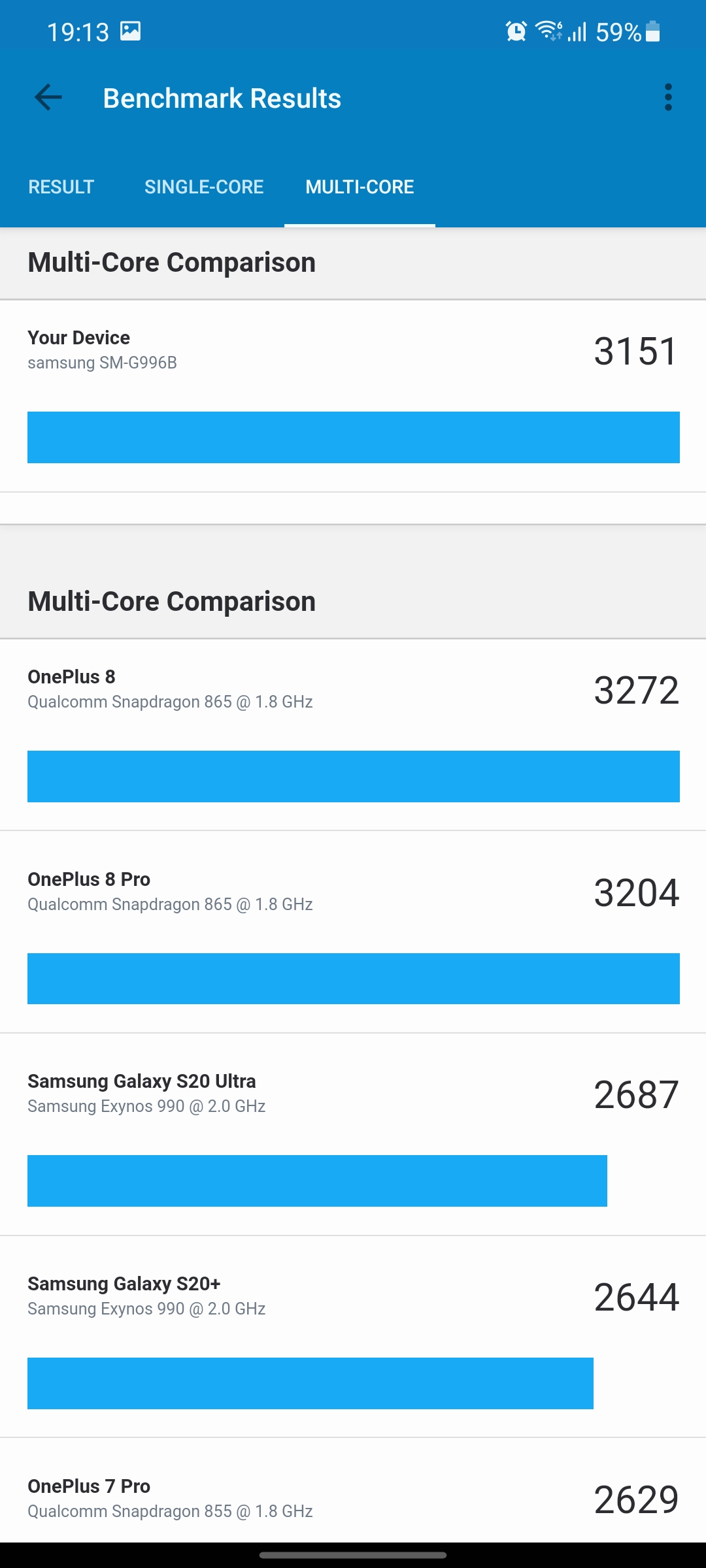Image resolution: width=706 pixels, height=1568 pixels.
Task: Tap the image notification icon
Action: coord(131,31)
